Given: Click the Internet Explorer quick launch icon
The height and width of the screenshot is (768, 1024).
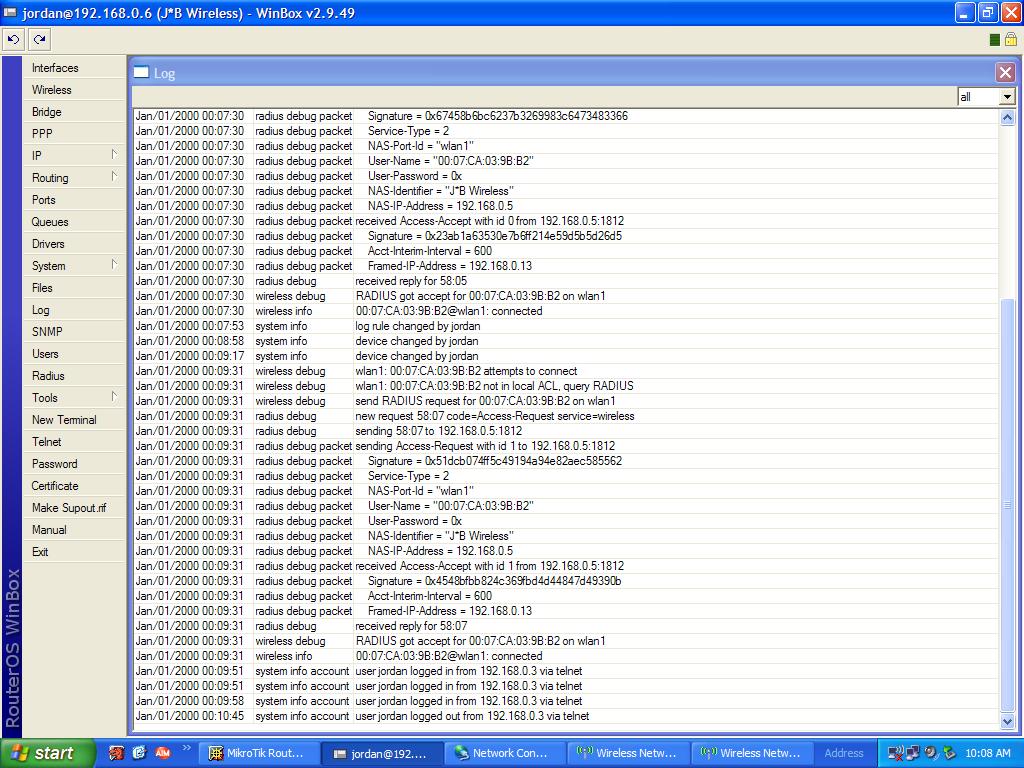Looking at the screenshot, I should coord(139,753).
